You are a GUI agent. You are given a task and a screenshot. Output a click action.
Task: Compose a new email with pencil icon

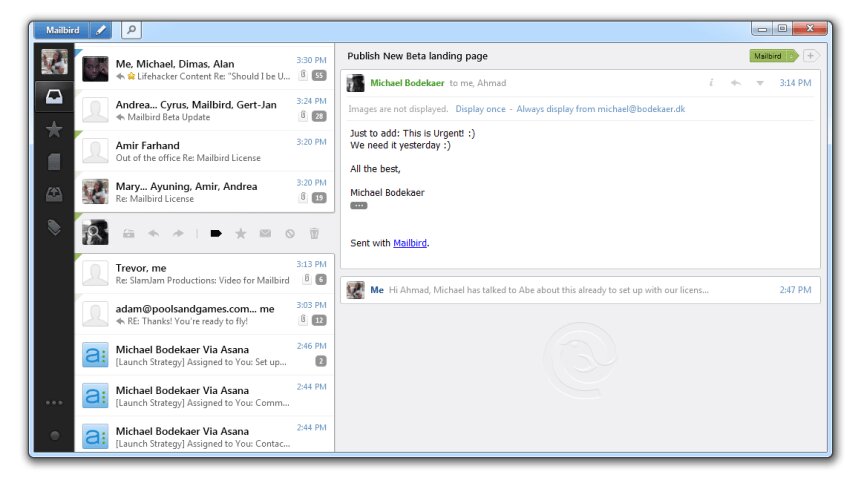pyautogui.click(x=101, y=30)
